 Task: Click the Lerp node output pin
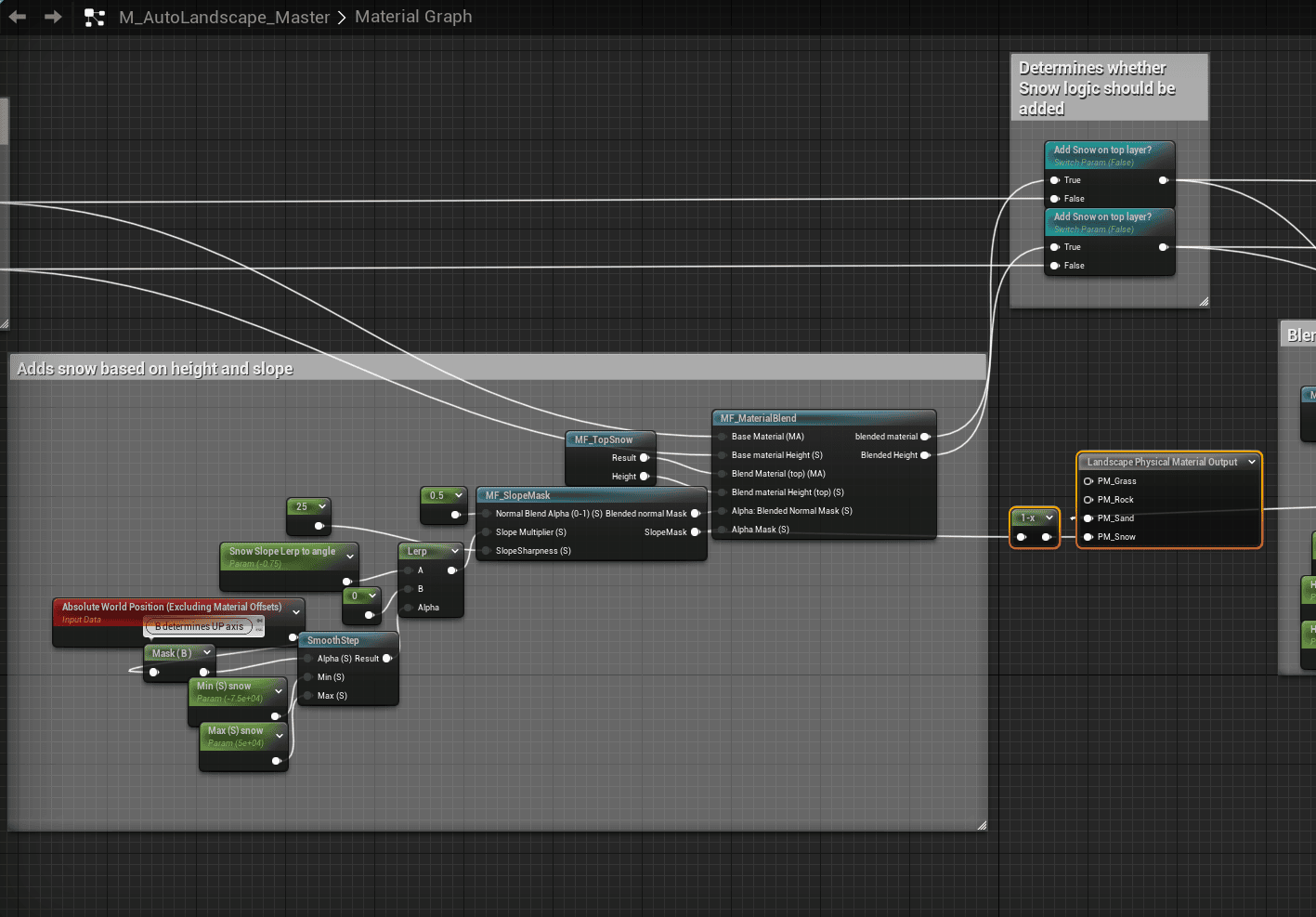tap(452, 570)
